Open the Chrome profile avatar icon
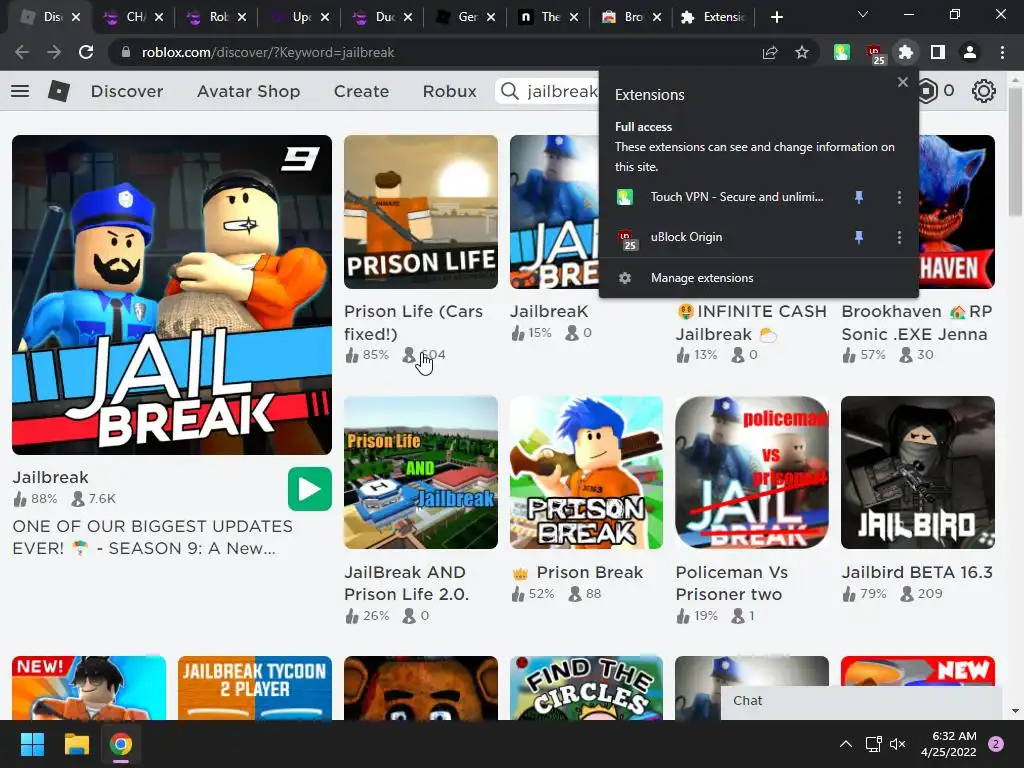This screenshot has width=1024, height=768. point(970,52)
